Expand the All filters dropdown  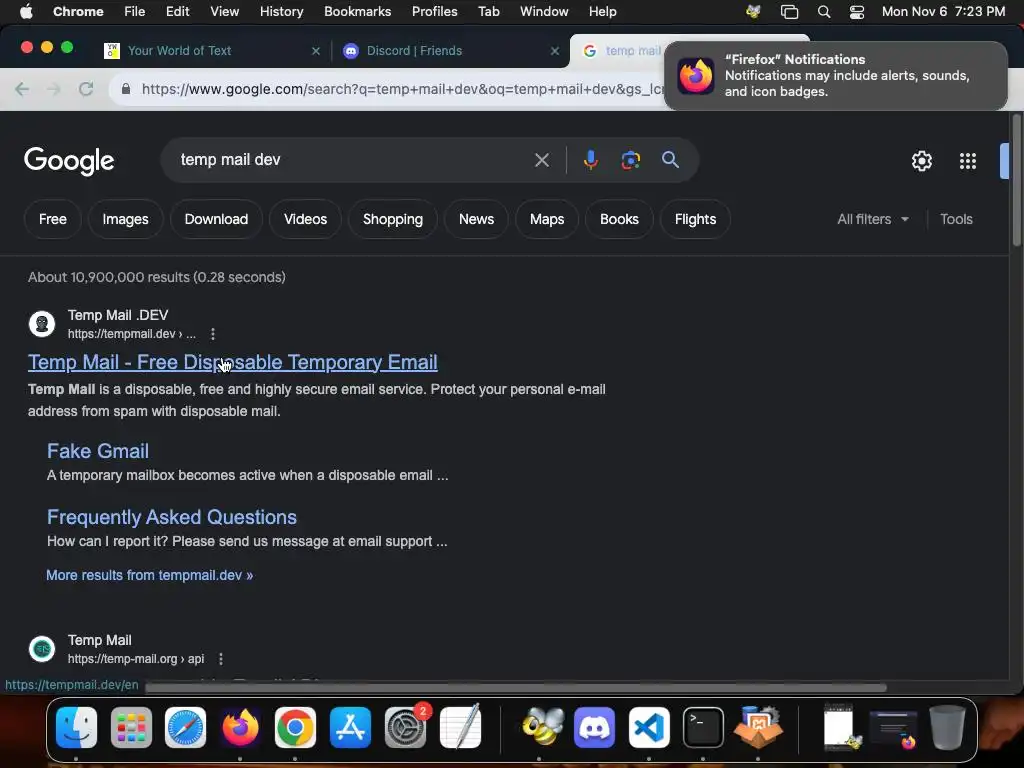pos(872,219)
